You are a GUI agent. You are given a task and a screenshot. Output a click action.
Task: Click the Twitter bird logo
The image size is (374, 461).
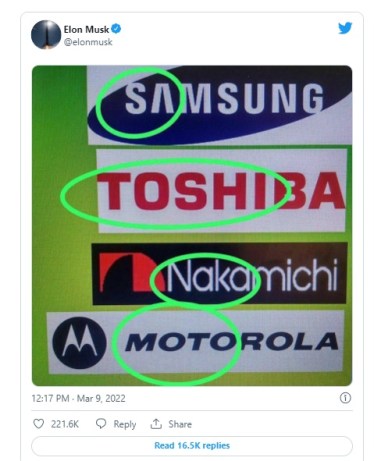click(345, 28)
